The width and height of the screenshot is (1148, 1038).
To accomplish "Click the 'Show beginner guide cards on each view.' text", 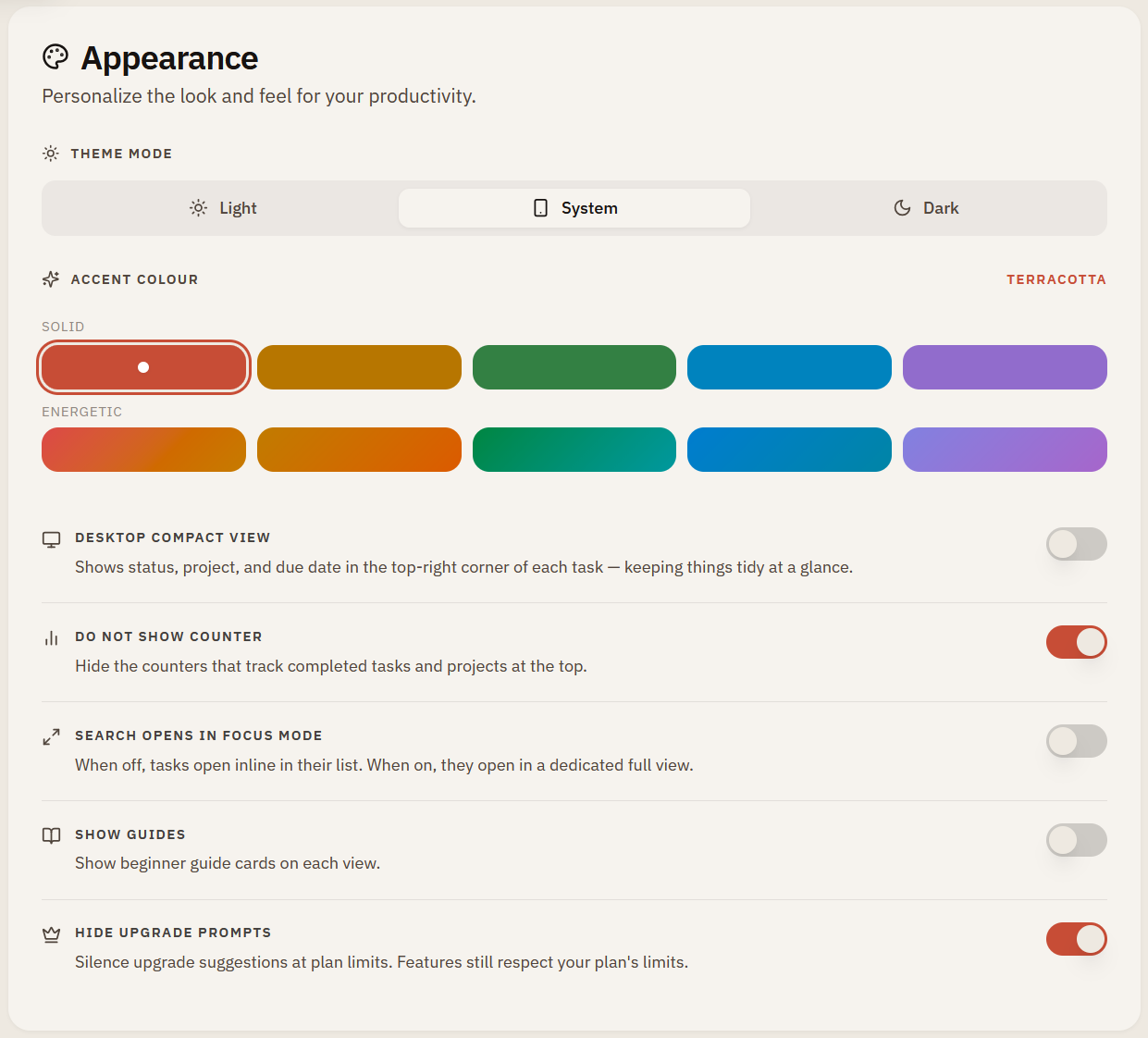I will click(228, 863).
